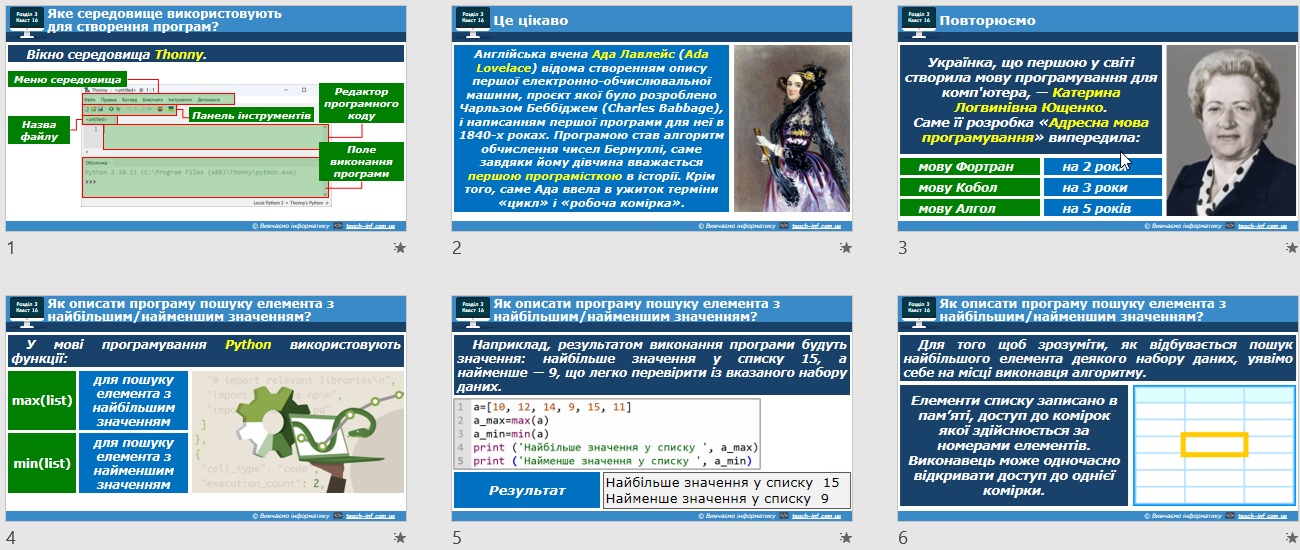Click the transition star icon under slide 6

(x=1291, y=538)
